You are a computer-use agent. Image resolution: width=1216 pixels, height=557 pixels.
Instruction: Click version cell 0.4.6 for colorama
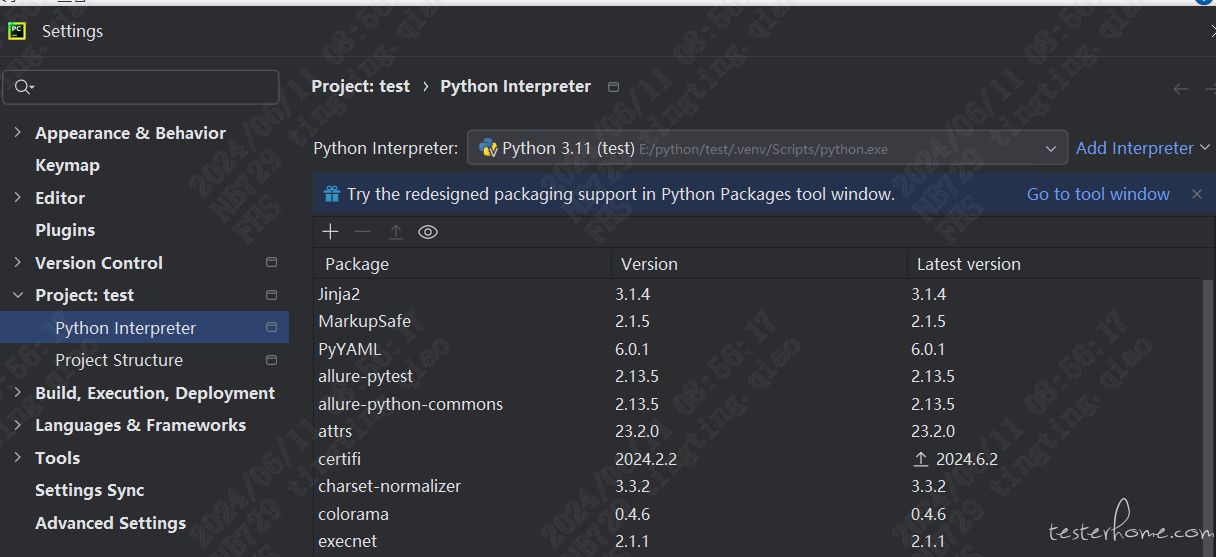(x=633, y=514)
